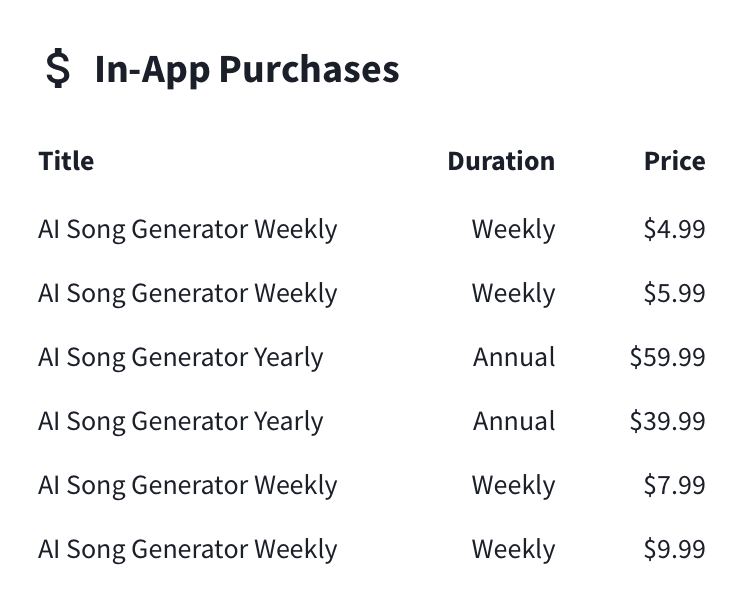Click AI Song Generator Weekly at $5.99
The image size is (742, 610).
coord(188,293)
